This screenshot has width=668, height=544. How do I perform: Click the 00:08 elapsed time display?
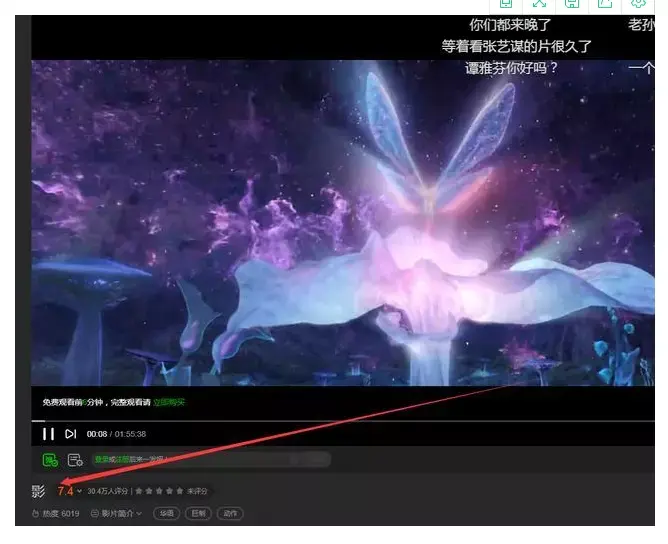(x=97, y=434)
